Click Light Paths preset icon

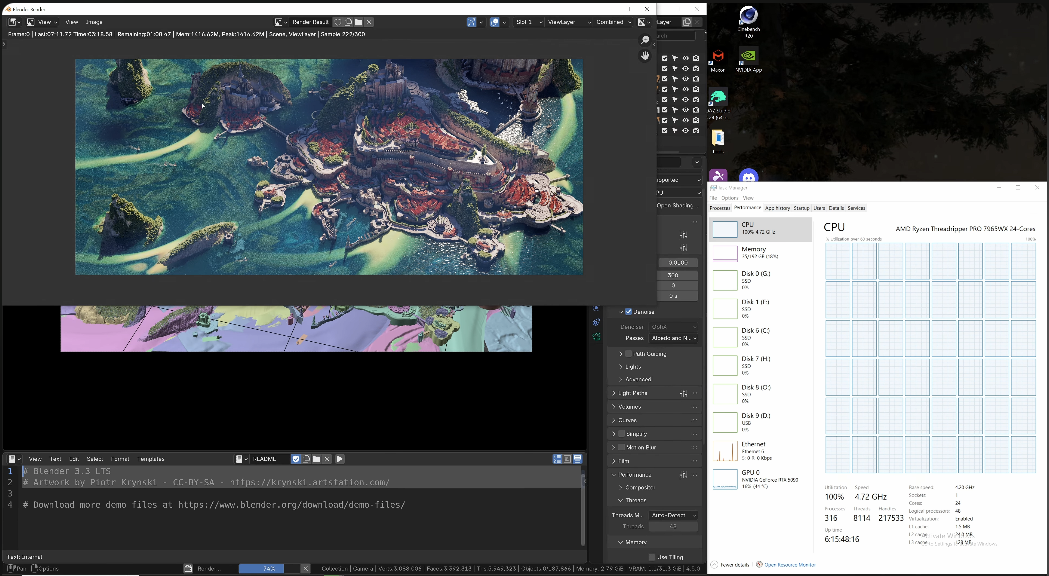click(x=684, y=393)
